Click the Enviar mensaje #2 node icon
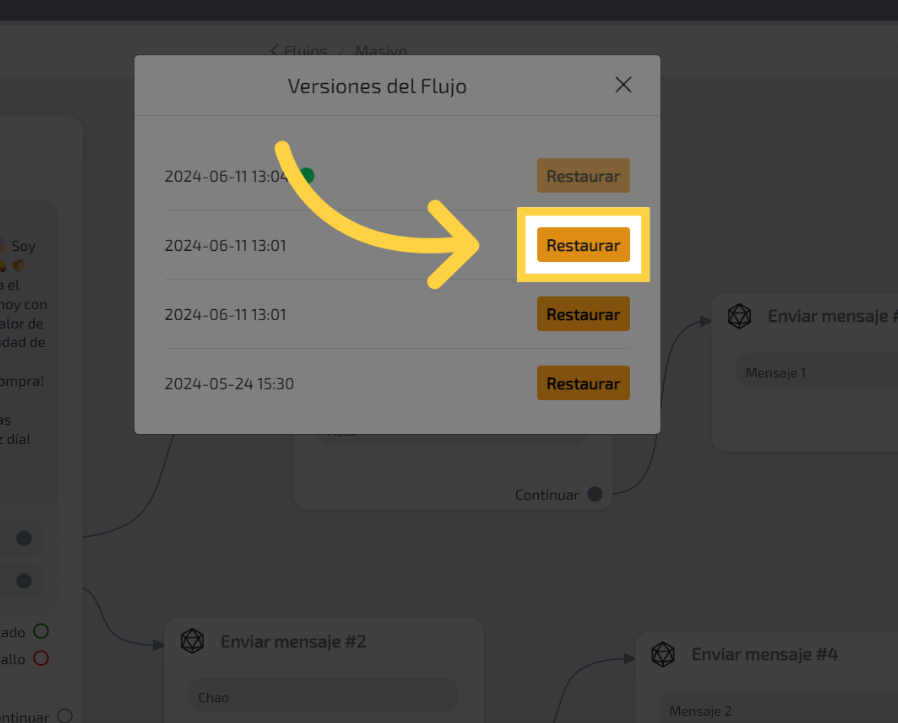898x723 pixels. tap(192, 641)
